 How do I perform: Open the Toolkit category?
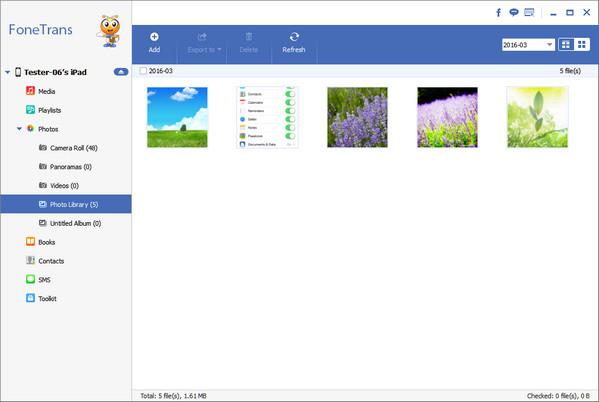(41, 298)
